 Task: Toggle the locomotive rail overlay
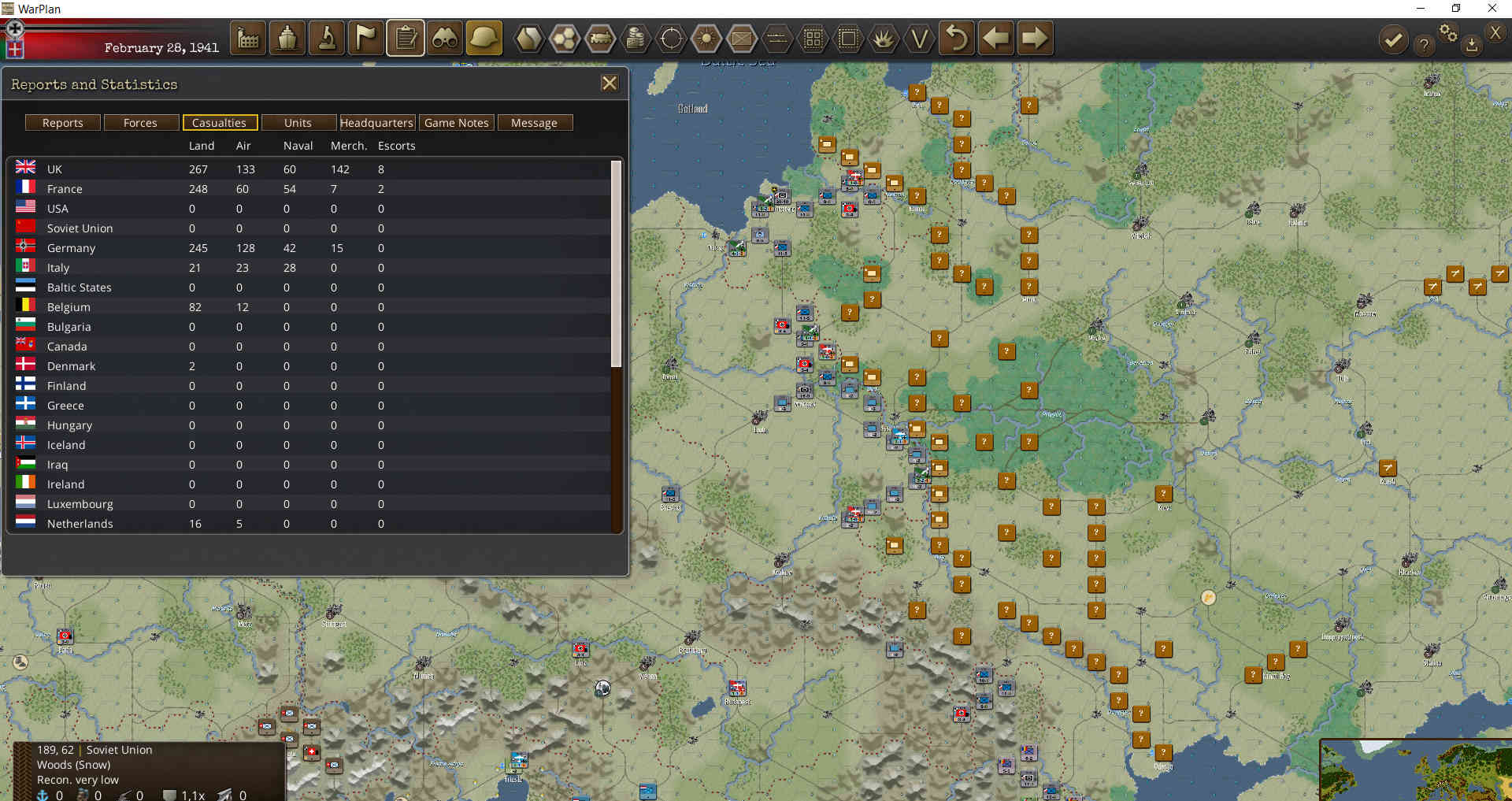[600, 38]
